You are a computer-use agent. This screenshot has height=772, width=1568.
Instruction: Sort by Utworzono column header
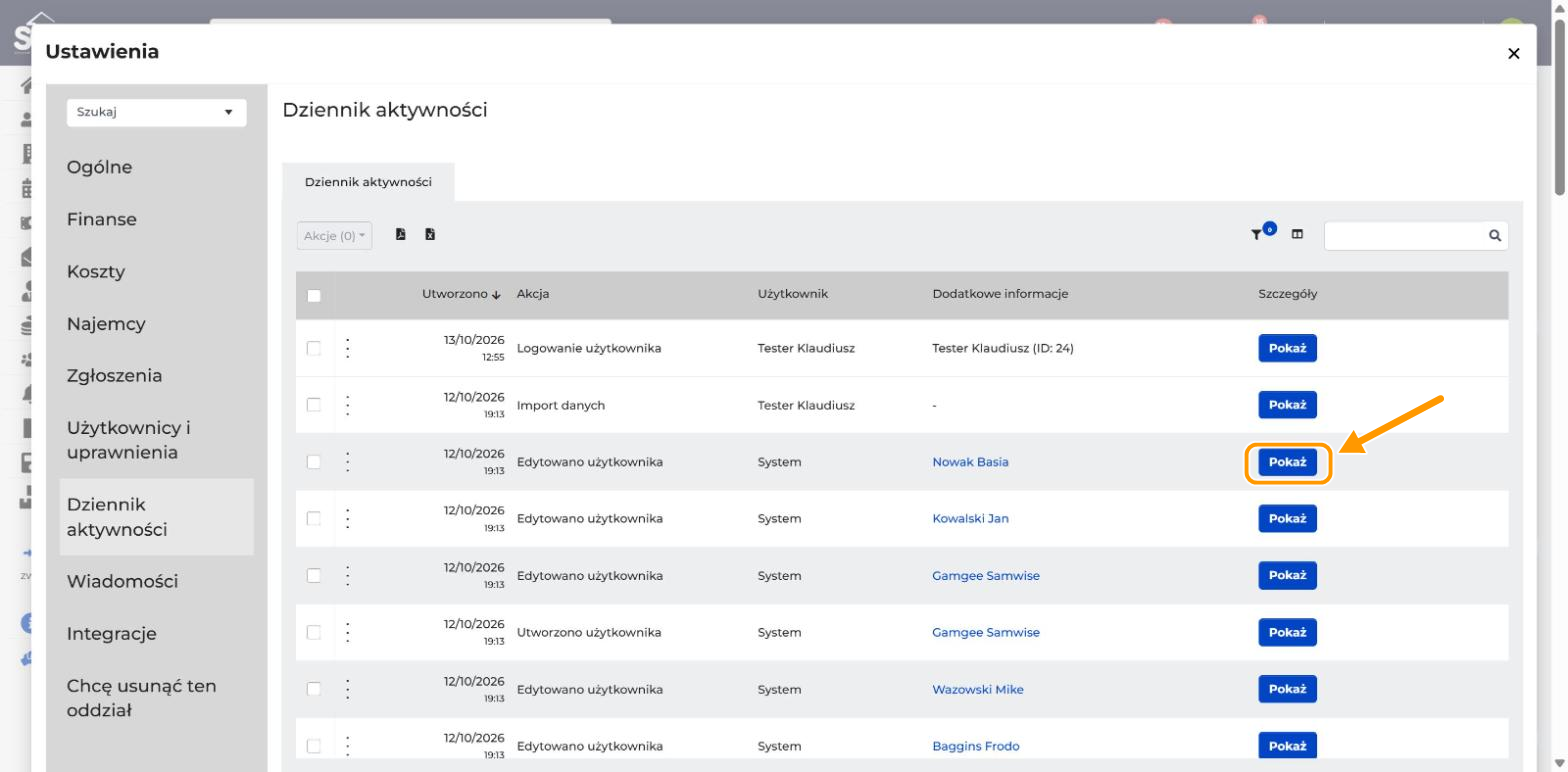click(461, 294)
